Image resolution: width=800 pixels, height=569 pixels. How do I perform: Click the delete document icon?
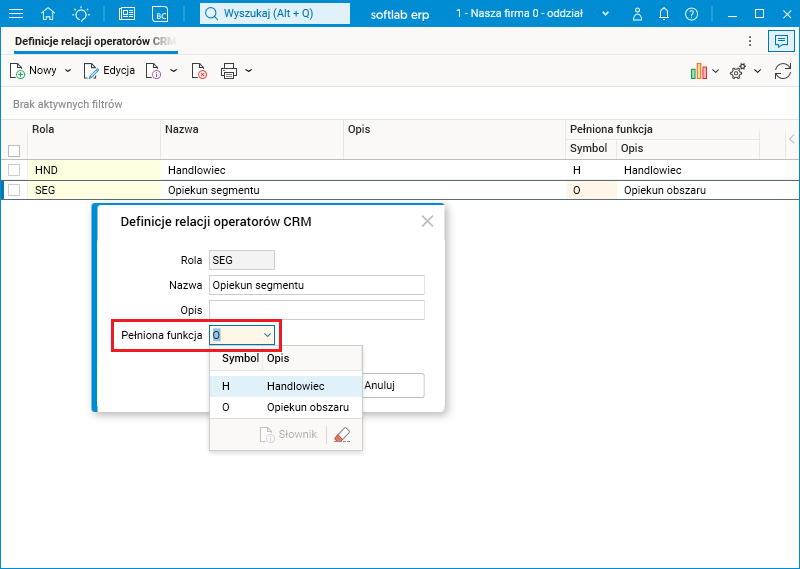(x=199, y=71)
